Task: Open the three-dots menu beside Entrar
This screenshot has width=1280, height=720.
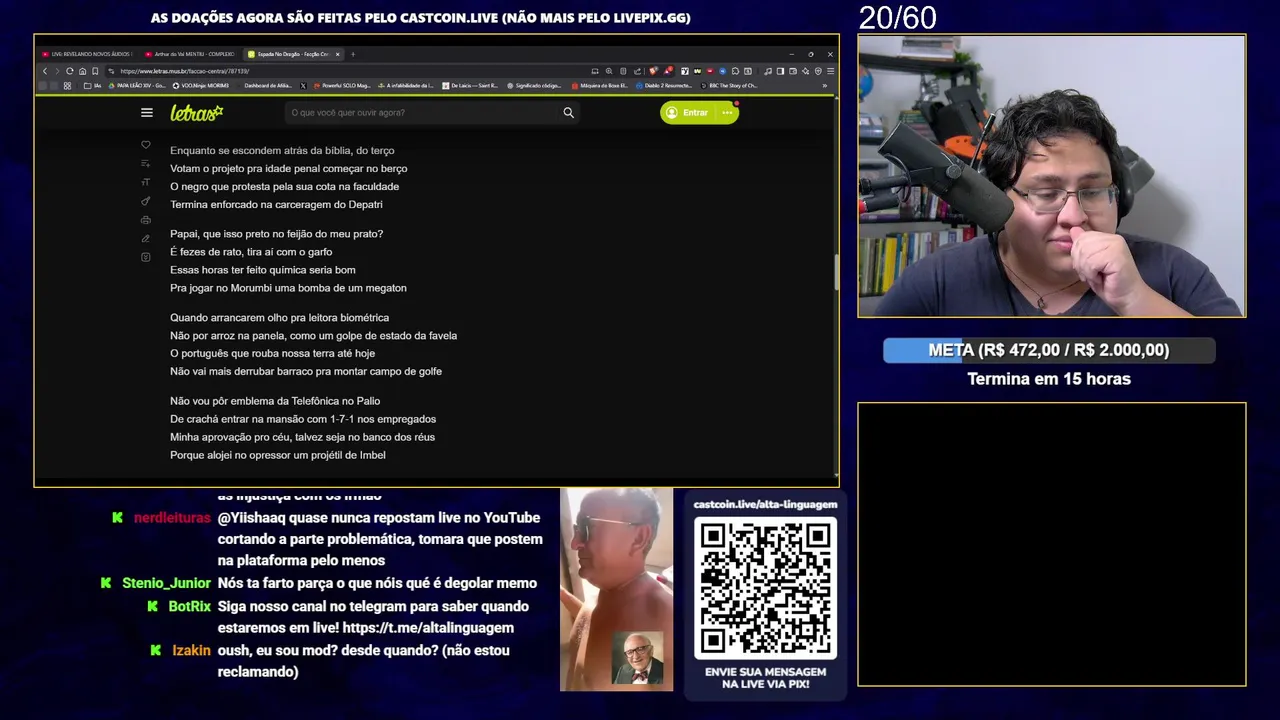Action: coord(727,113)
